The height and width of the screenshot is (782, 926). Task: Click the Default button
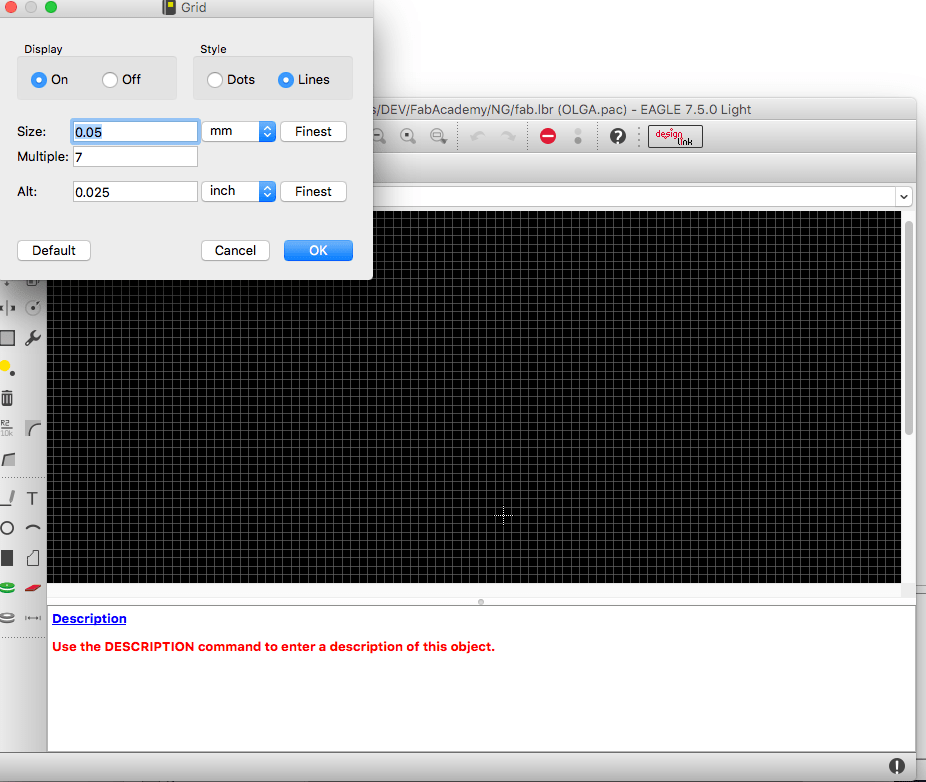click(x=54, y=250)
